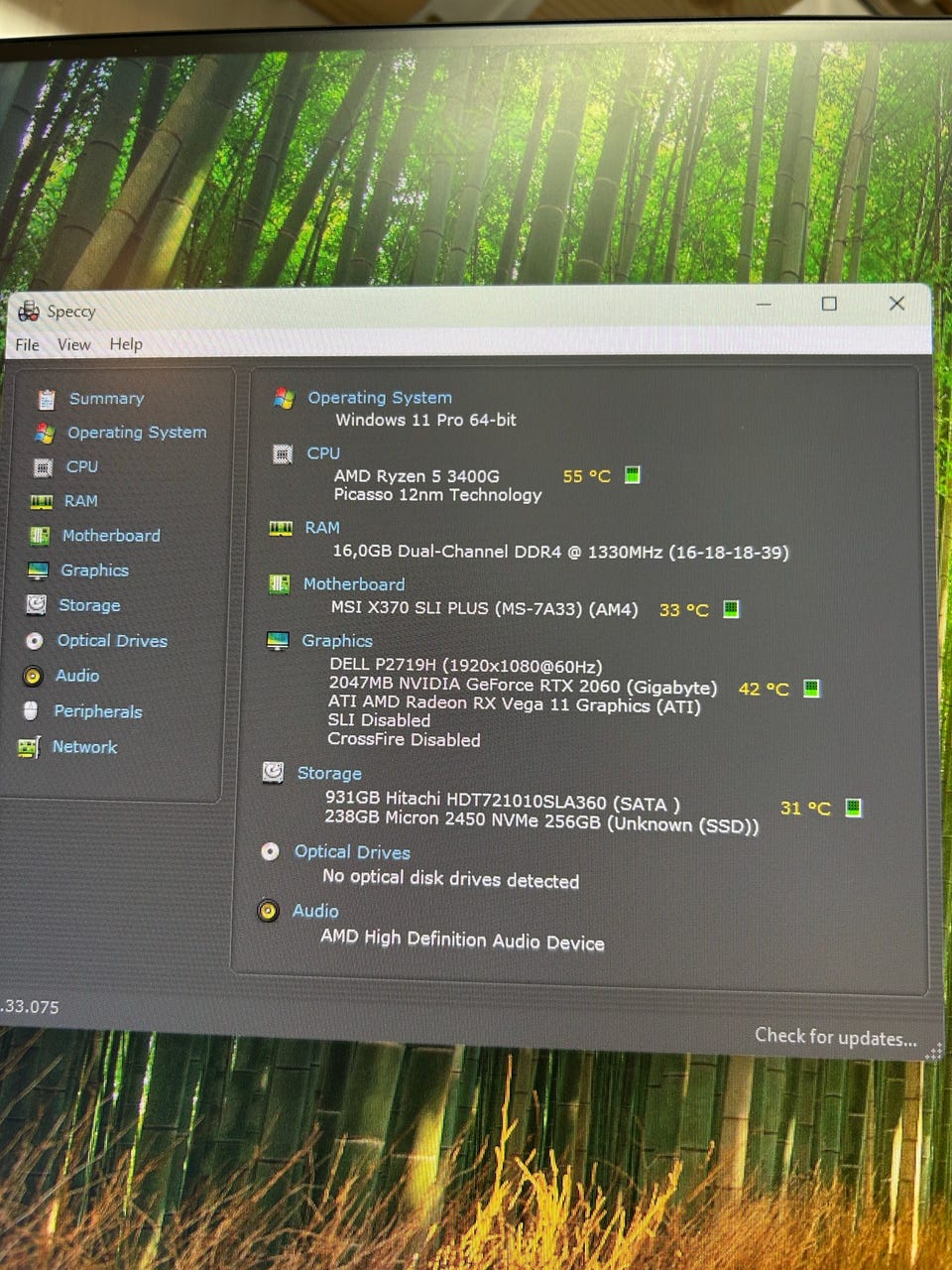Open Graphics heading link in summary panel
This screenshot has width=952, height=1270.
pos(337,641)
